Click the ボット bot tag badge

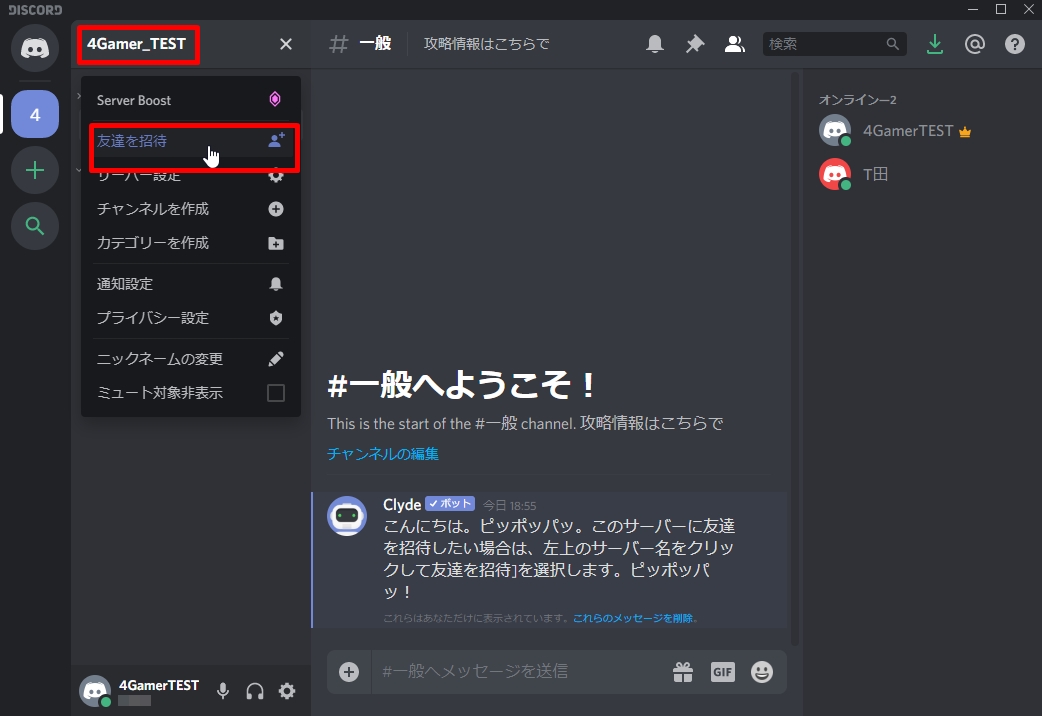[450, 504]
